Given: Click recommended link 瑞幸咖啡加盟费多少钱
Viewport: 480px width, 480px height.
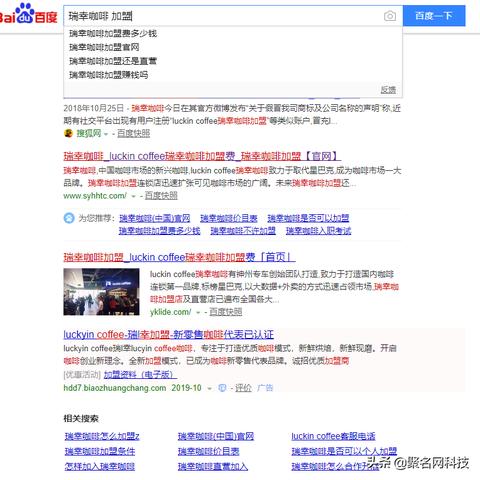Looking at the screenshot, I should click(x=160, y=231).
